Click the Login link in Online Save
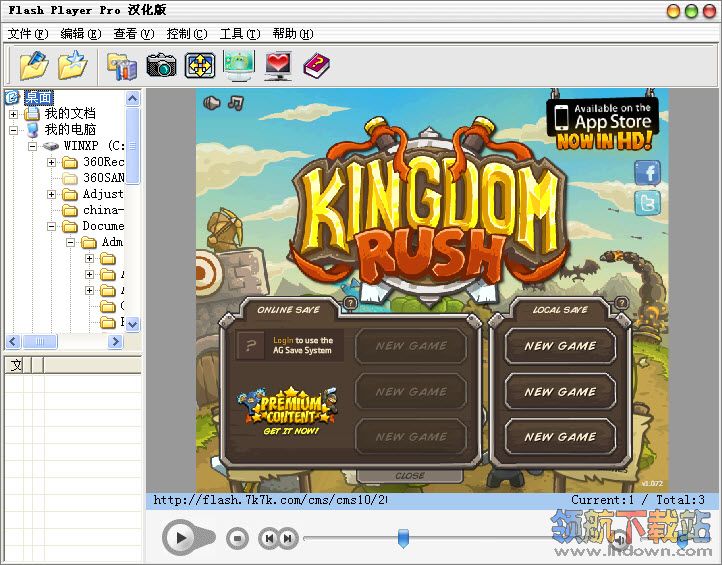Screen dimensions: 722x565 (x=283, y=340)
